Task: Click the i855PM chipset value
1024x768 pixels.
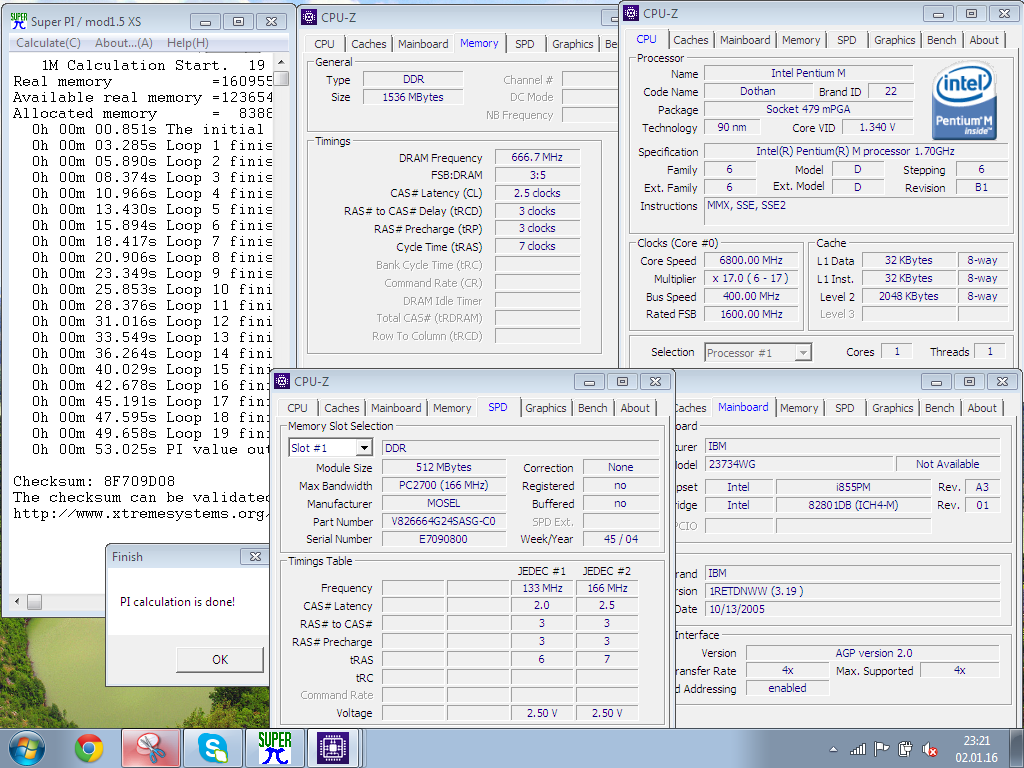Action: point(853,487)
